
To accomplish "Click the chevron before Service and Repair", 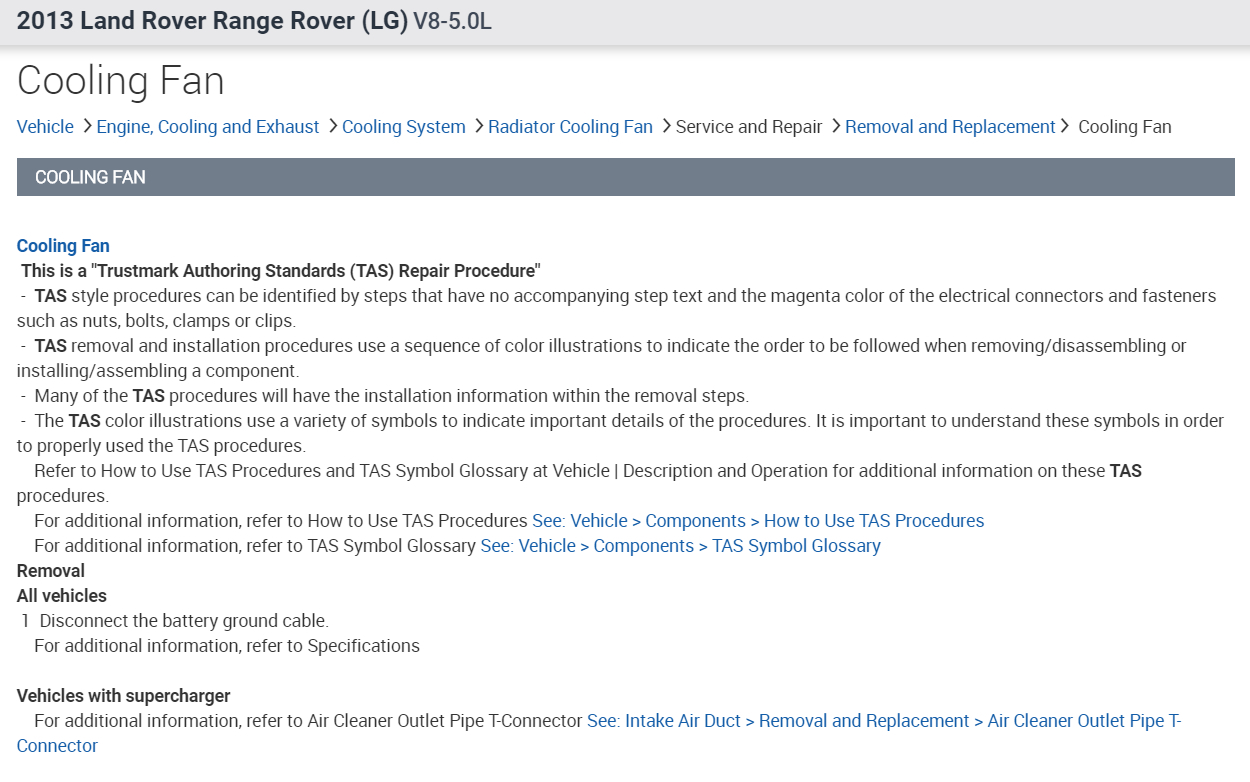I will coord(665,126).
